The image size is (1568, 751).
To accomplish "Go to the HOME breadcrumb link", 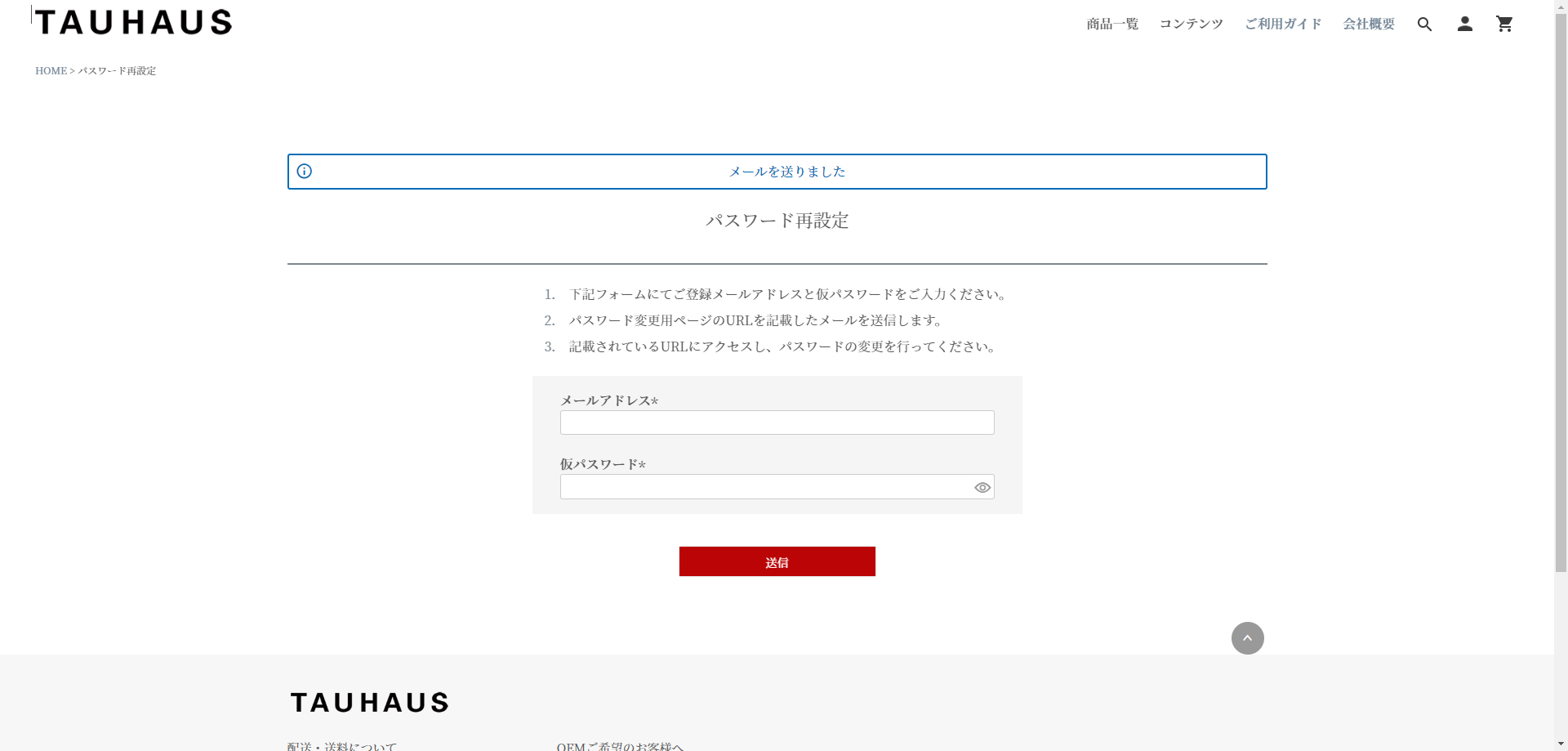I will pyautogui.click(x=51, y=71).
